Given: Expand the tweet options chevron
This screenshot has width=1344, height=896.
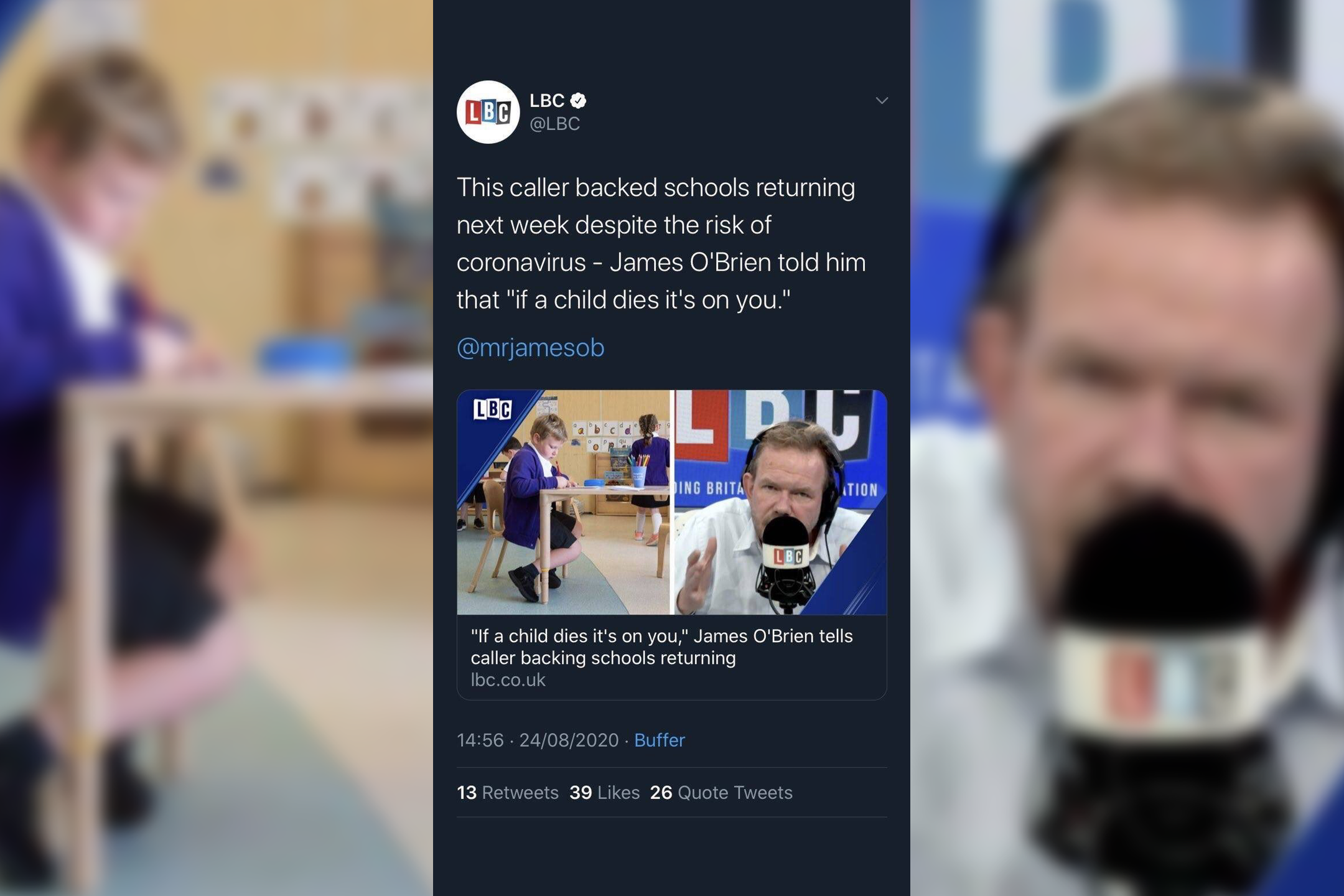Looking at the screenshot, I should click(x=882, y=100).
